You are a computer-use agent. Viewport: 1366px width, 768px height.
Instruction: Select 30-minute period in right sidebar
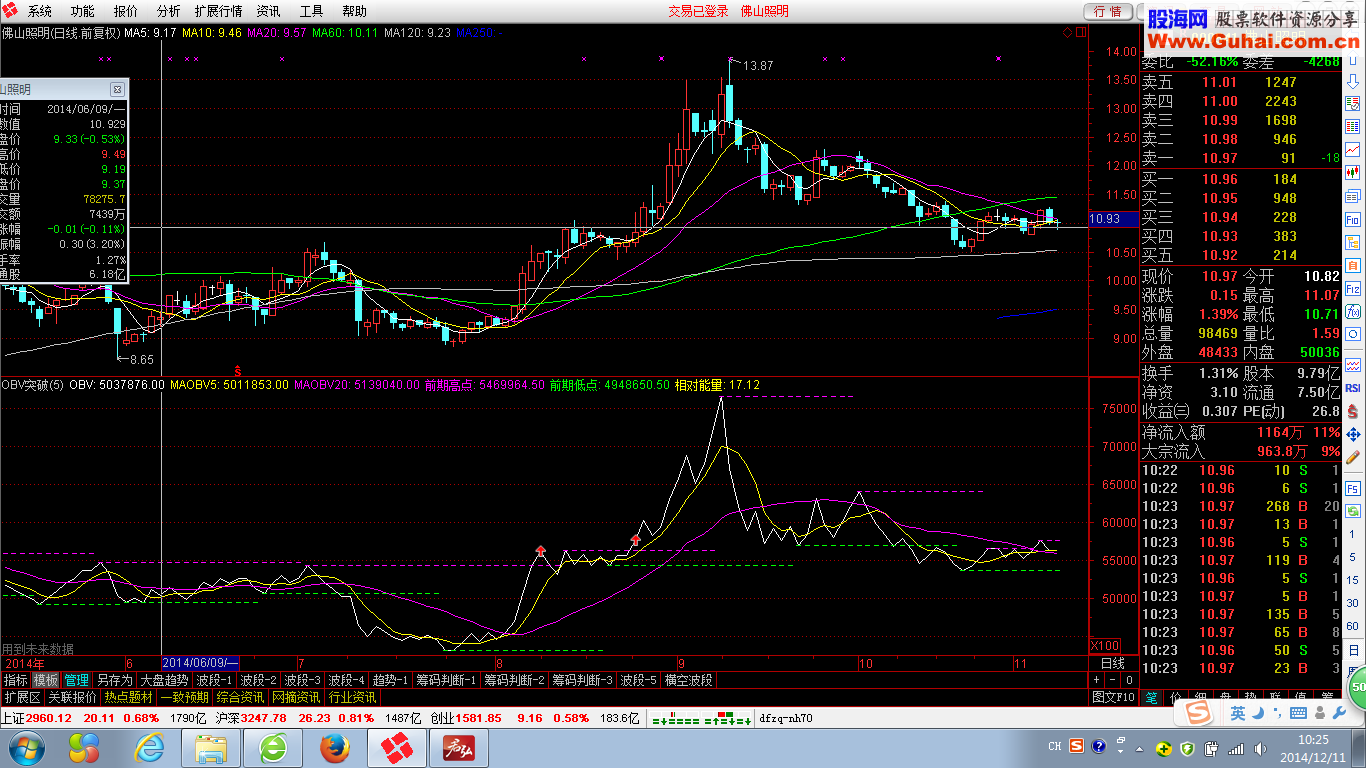pyautogui.click(x=1351, y=603)
